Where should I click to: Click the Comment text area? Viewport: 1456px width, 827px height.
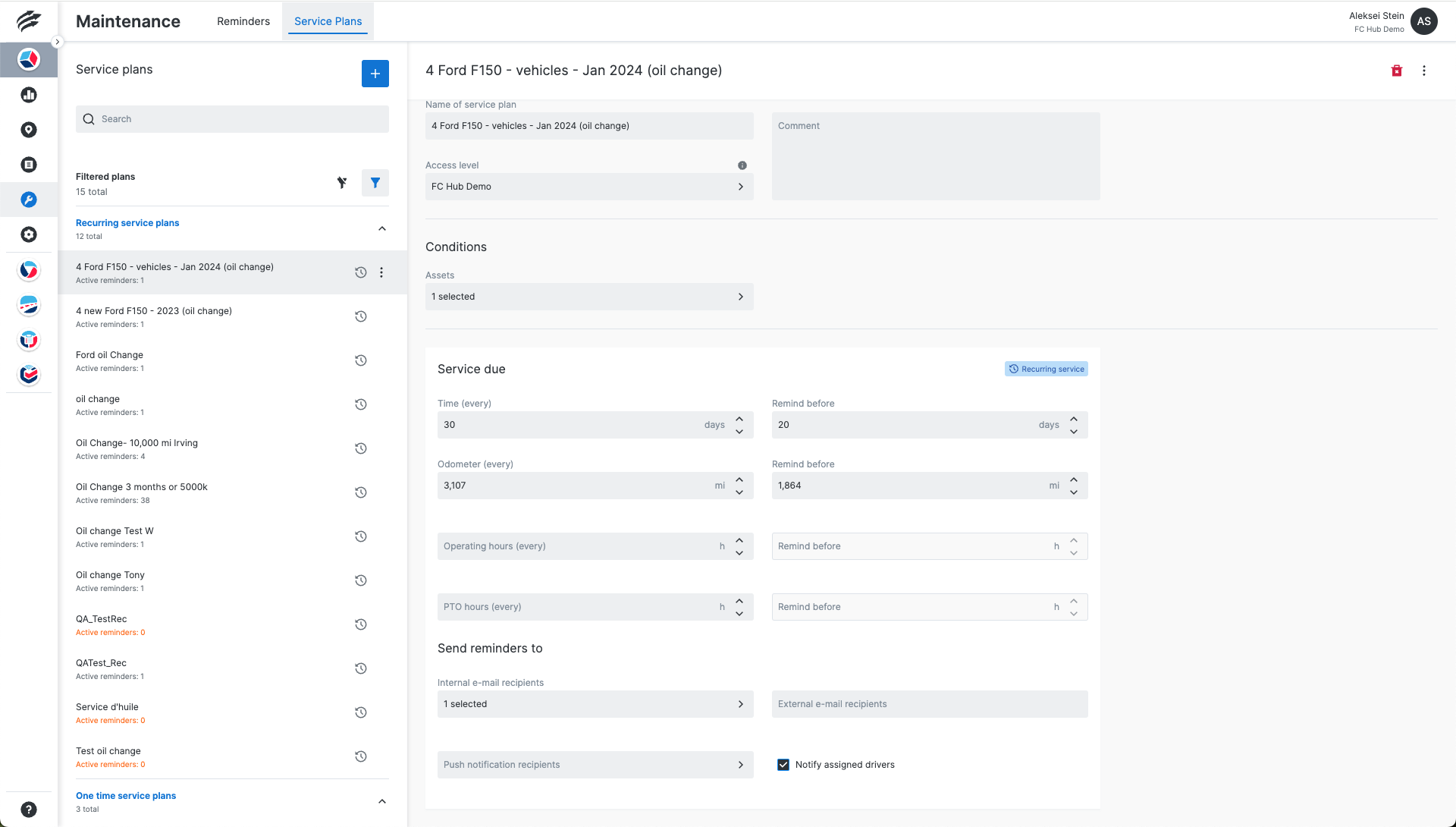[936, 156]
